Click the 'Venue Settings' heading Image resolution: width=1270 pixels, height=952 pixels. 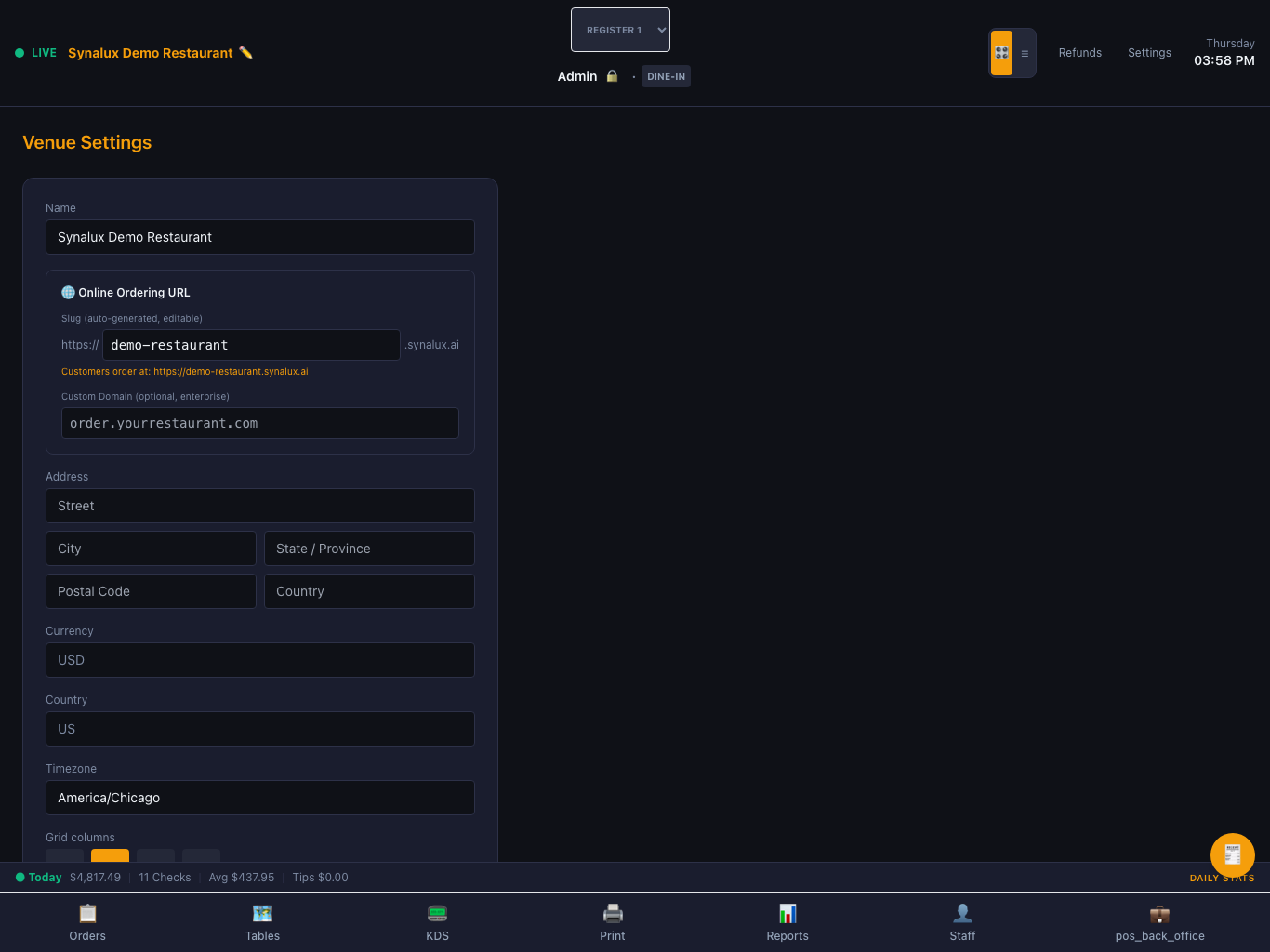[x=87, y=142]
